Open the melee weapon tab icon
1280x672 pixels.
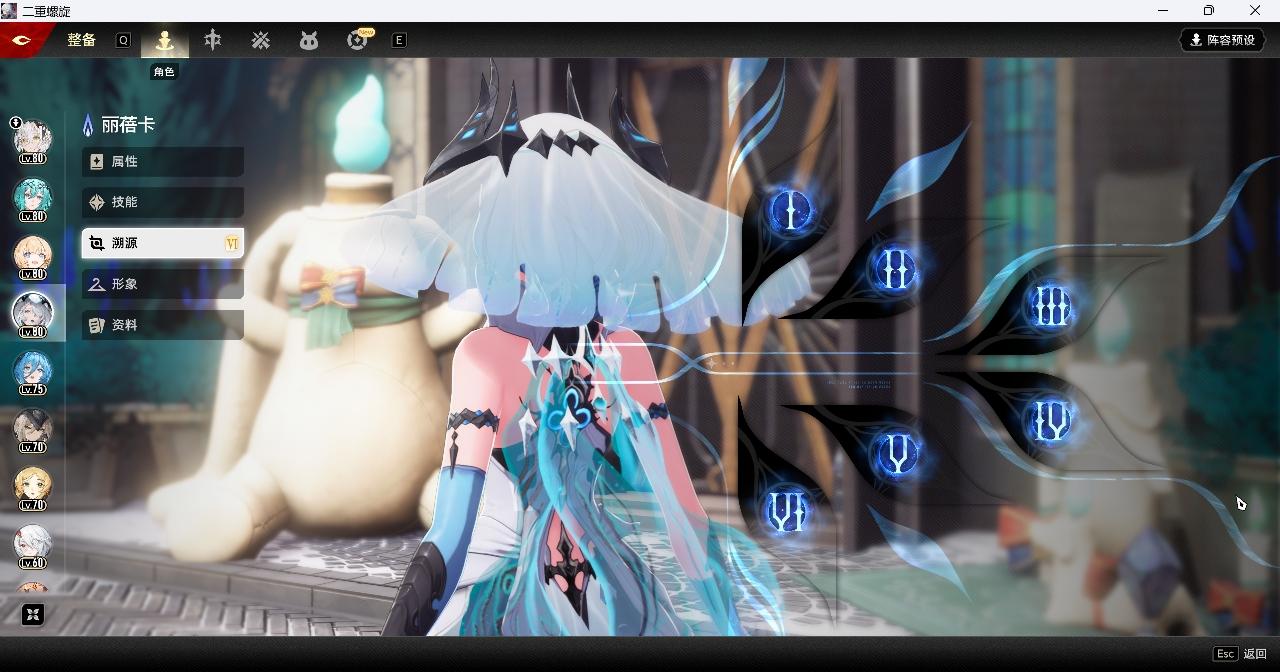point(212,40)
